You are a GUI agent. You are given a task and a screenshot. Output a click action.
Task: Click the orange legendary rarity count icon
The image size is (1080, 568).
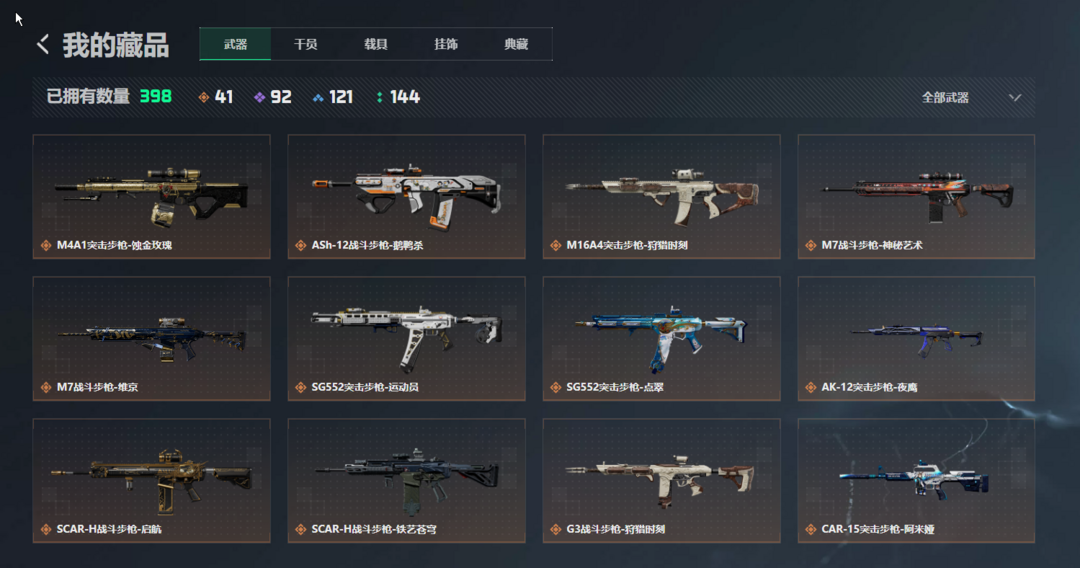(x=204, y=98)
